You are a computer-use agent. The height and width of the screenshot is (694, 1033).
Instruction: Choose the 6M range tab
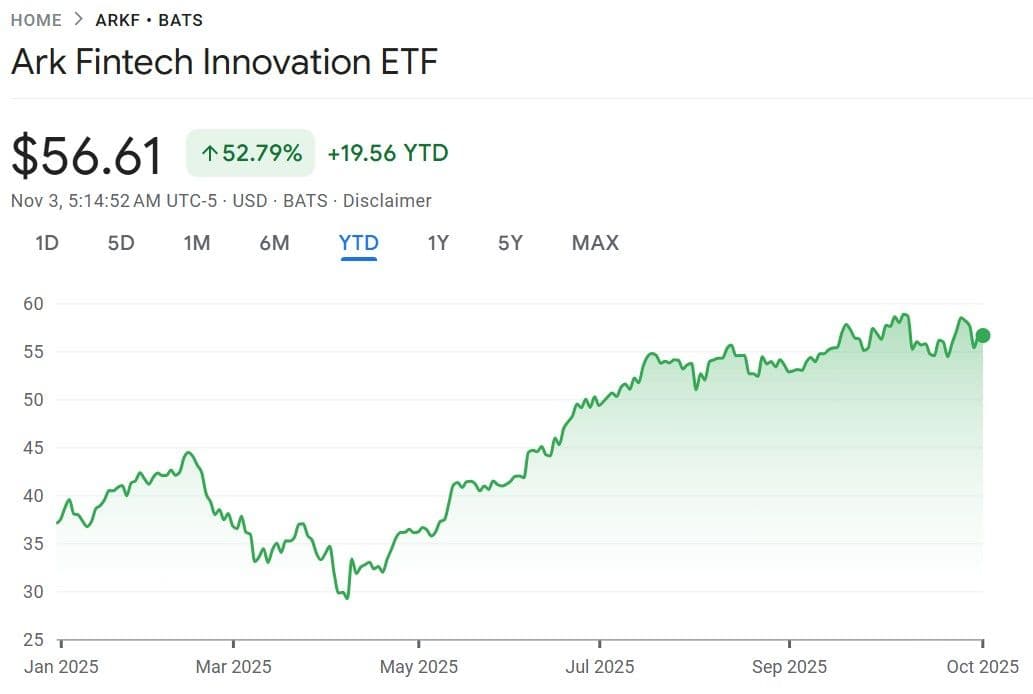274,242
